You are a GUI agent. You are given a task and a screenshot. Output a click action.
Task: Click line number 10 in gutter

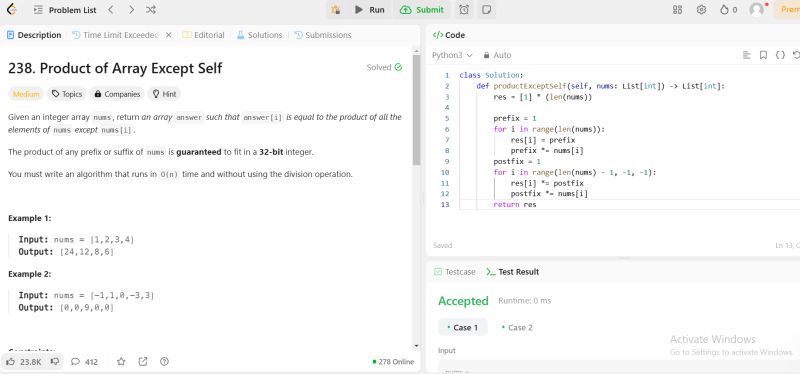click(x=445, y=172)
